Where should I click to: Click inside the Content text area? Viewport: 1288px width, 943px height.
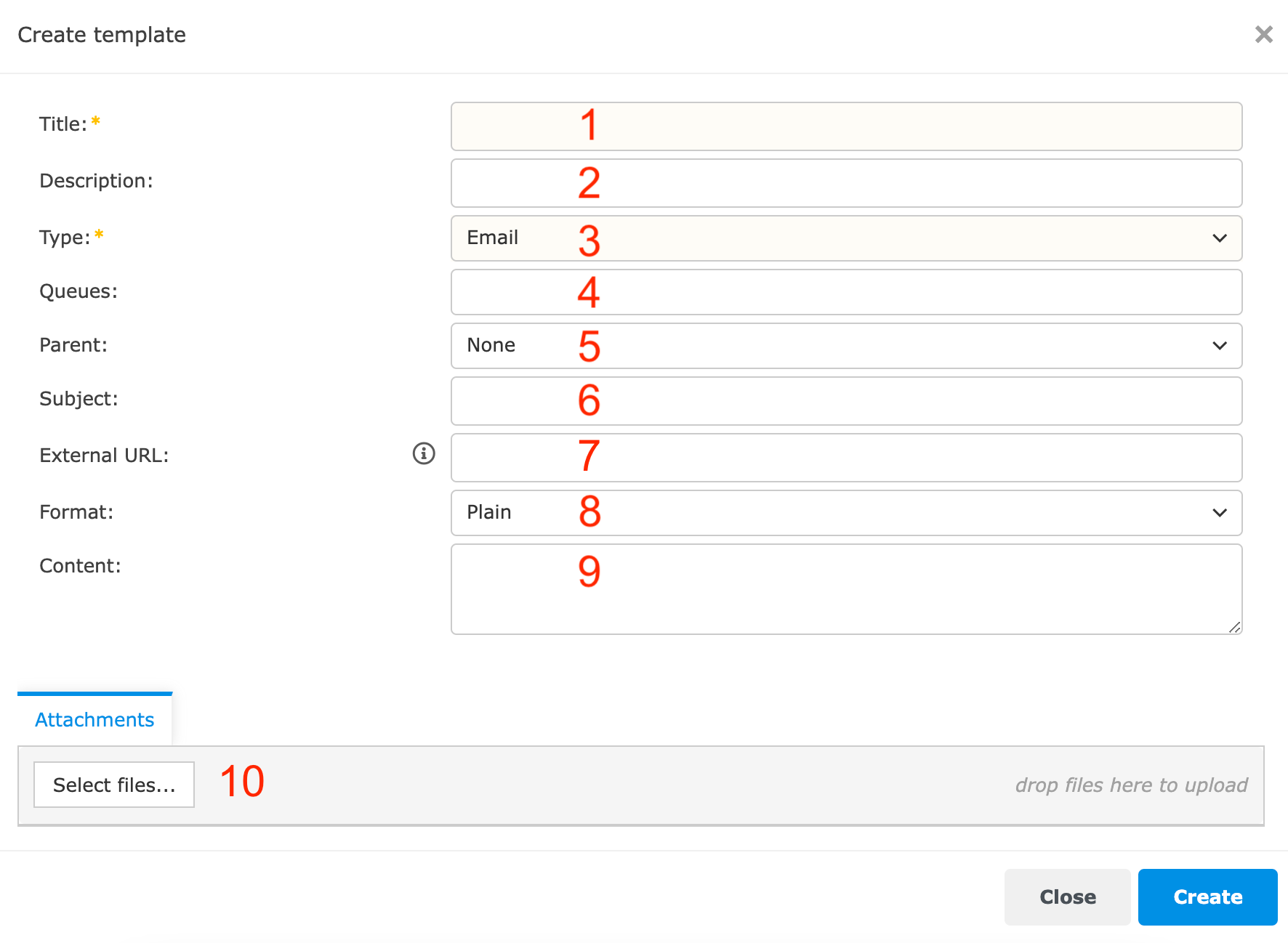(846, 589)
